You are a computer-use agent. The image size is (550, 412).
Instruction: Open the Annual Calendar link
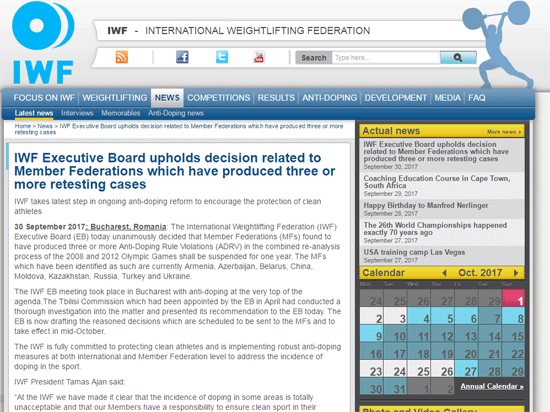tap(492, 386)
